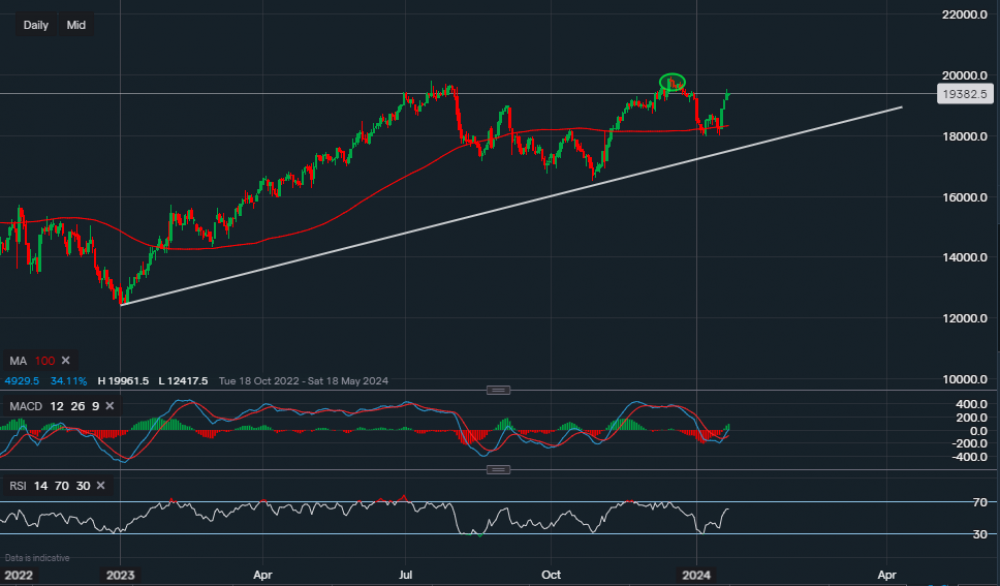Click the current price label 19382.5

[966, 93]
